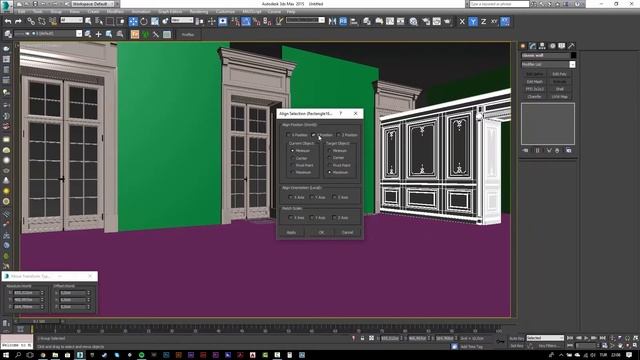The image size is (640, 360).
Task: Open the Motion command panel tab
Action: click(x=552, y=46)
